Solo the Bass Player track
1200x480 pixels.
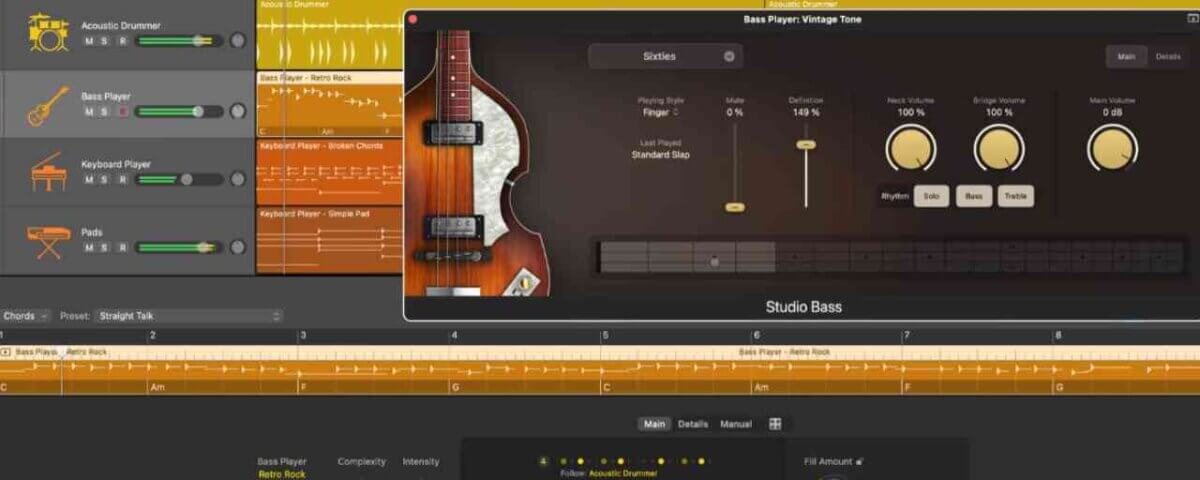(105, 112)
